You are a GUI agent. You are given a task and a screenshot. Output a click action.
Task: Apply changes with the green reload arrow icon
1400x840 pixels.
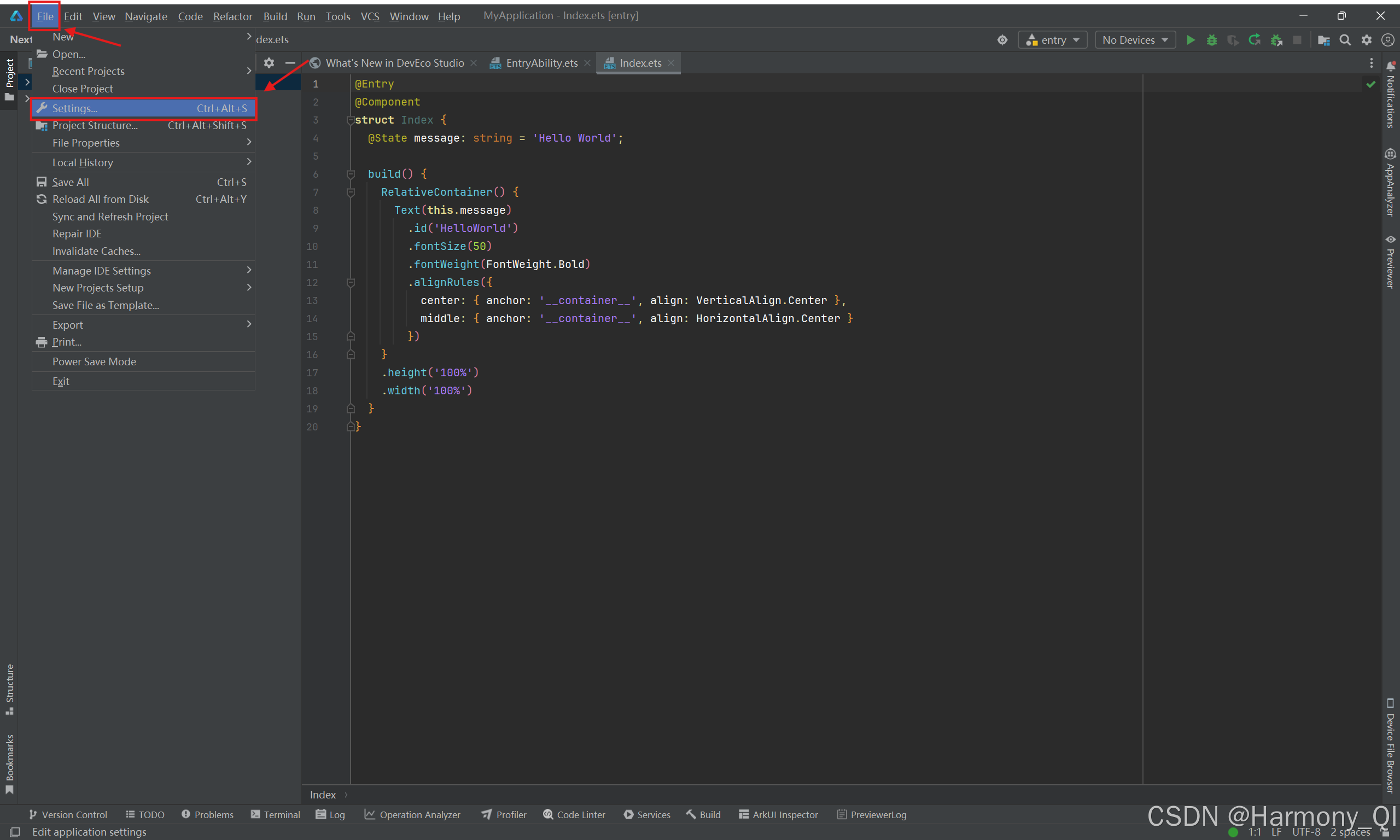[x=1255, y=39]
